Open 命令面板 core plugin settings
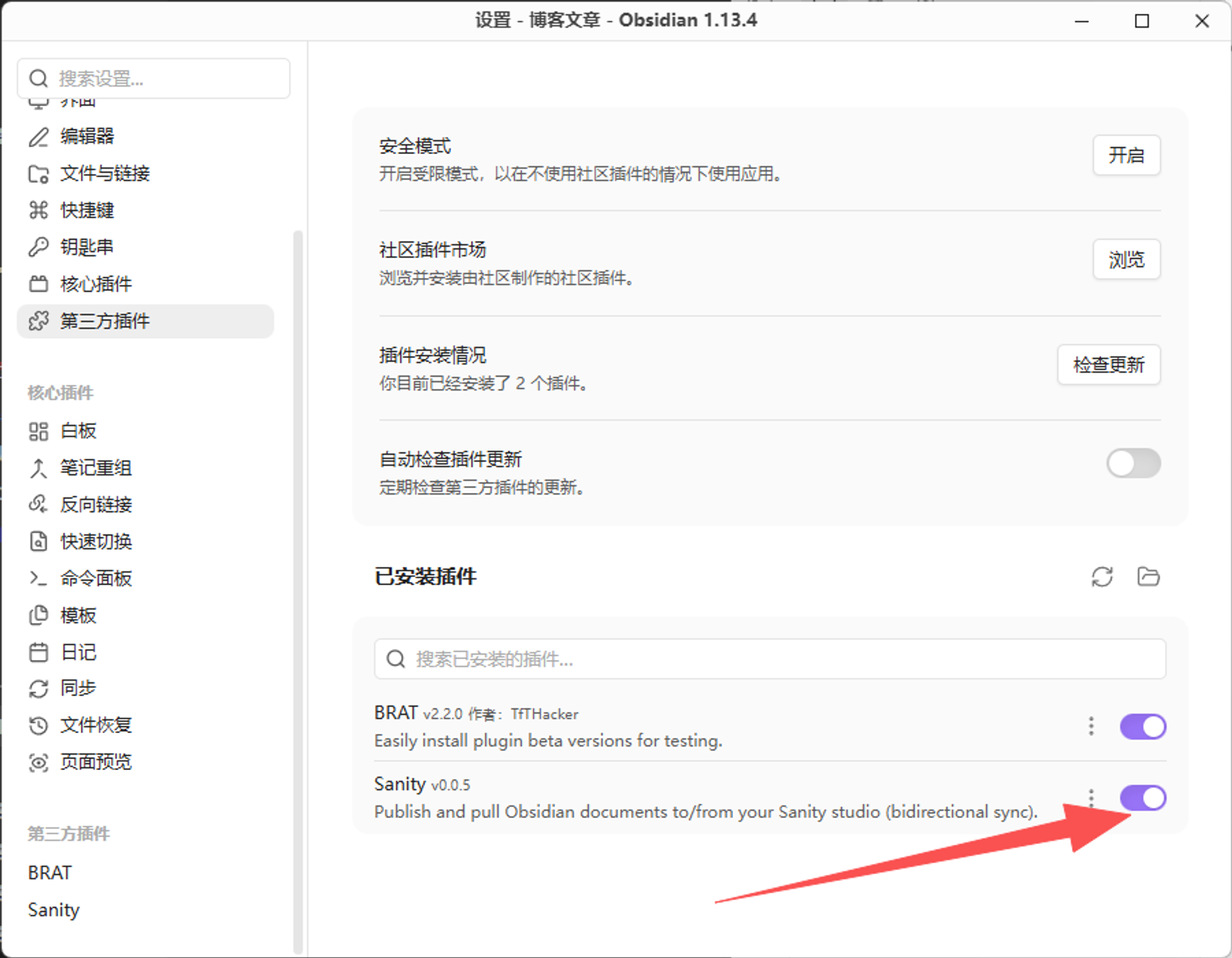Image resolution: width=1232 pixels, height=958 pixels. [146, 578]
